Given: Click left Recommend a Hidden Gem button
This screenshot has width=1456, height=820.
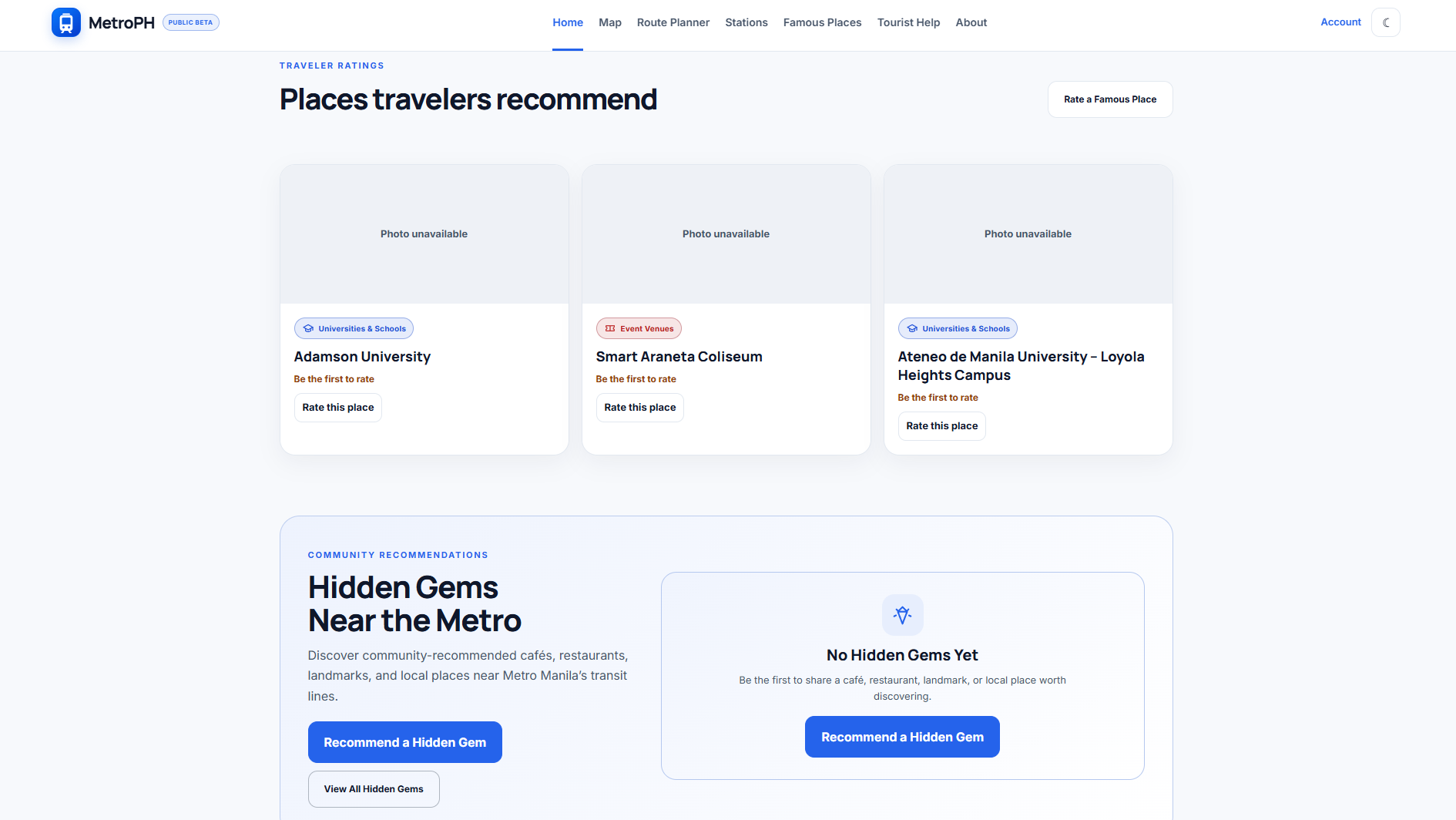Looking at the screenshot, I should tap(405, 742).
